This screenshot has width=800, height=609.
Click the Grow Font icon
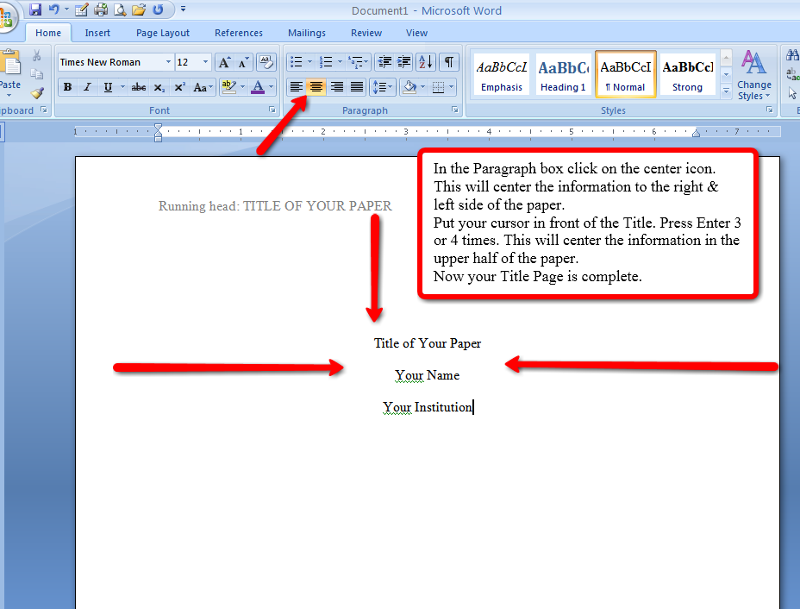(x=225, y=61)
